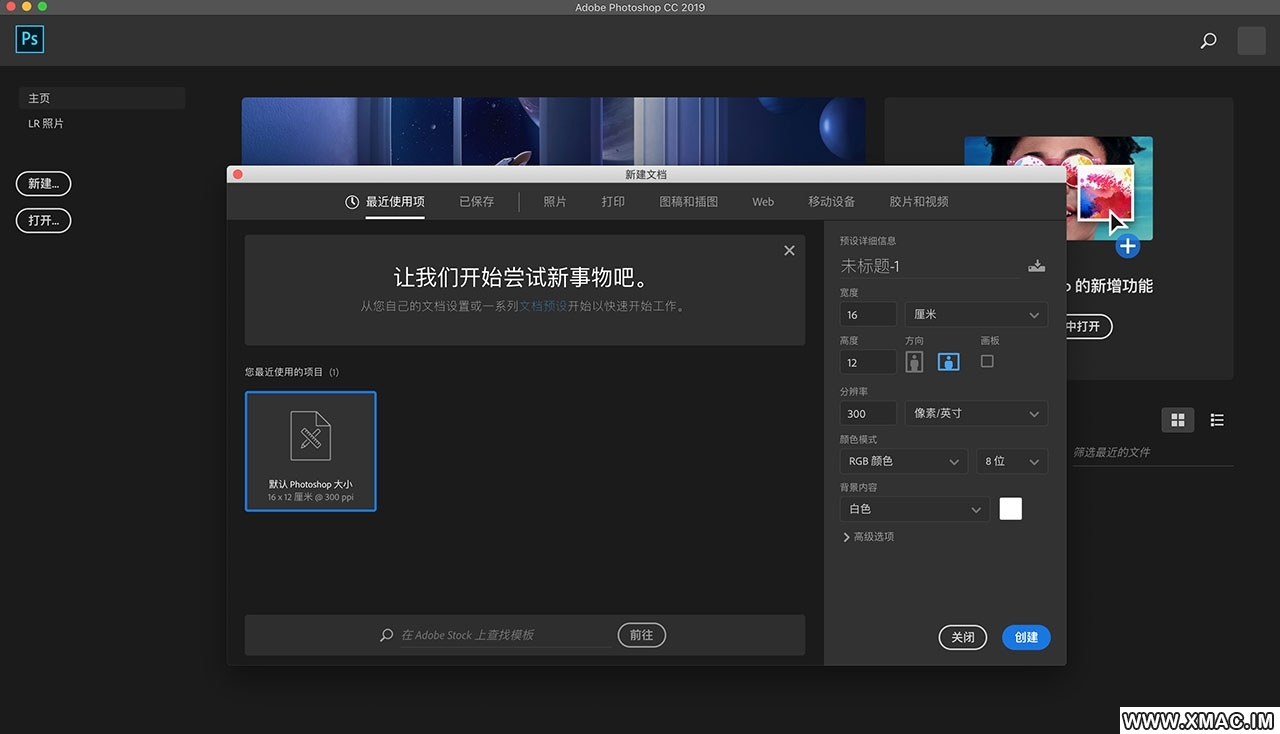1280x734 pixels.
Task: Switch to the 照片 tab
Action: 555,202
